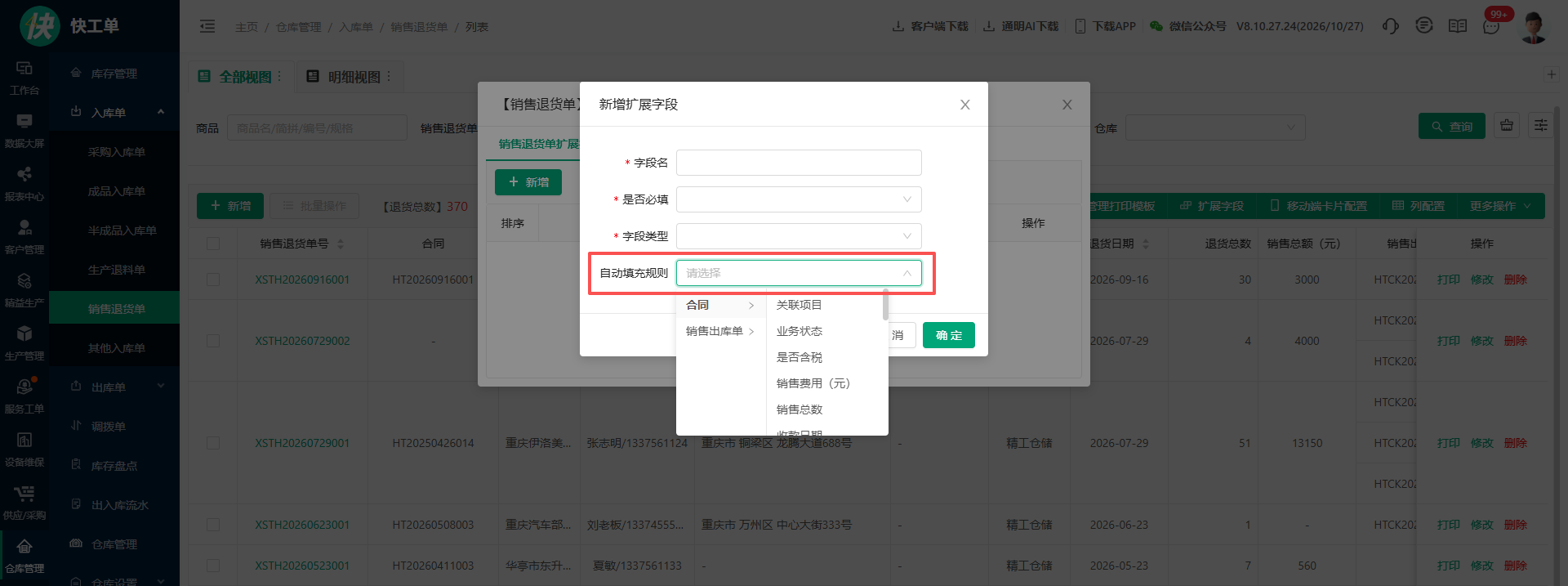The image size is (1568, 586).
Task: Open the message list icon in header
Action: 1424,26
